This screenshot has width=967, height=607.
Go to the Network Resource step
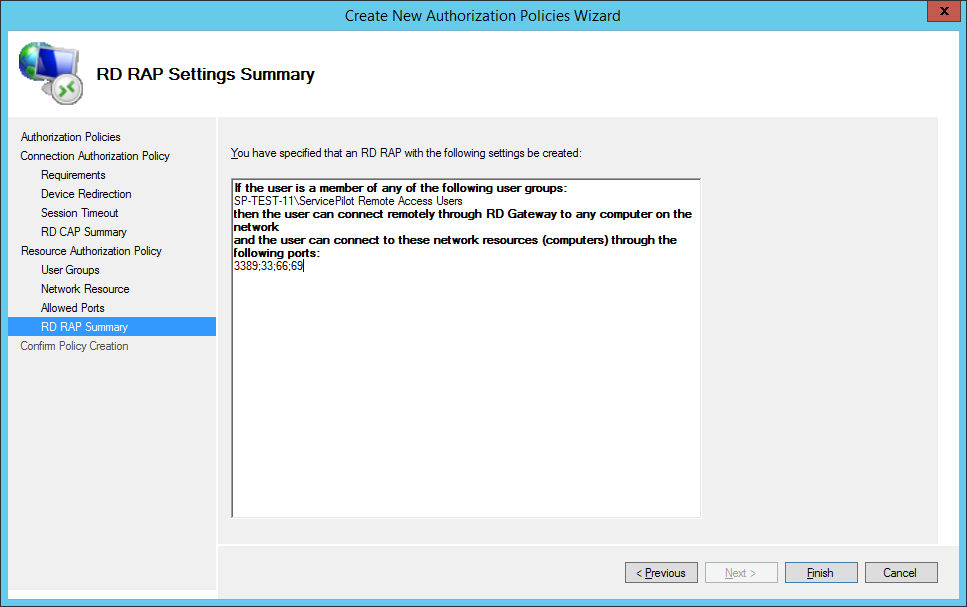tap(85, 289)
